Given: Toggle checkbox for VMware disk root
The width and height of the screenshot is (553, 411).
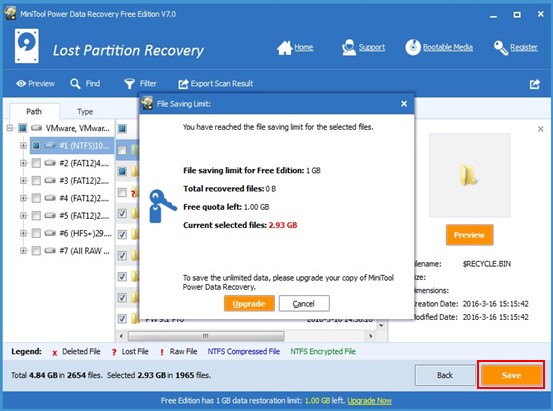Looking at the screenshot, I should (23, 128).
